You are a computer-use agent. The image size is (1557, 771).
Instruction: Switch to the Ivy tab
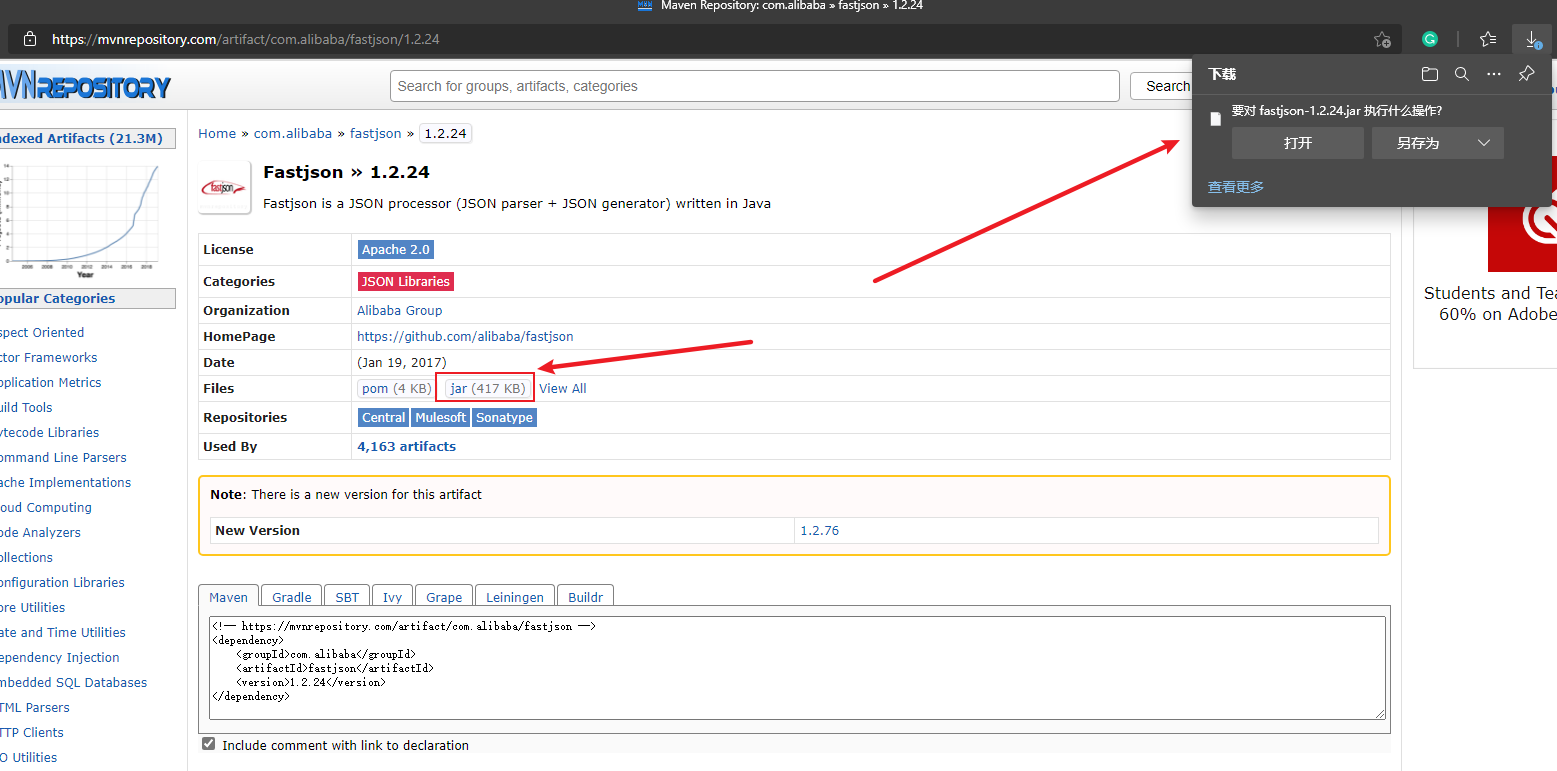(392, 596)
